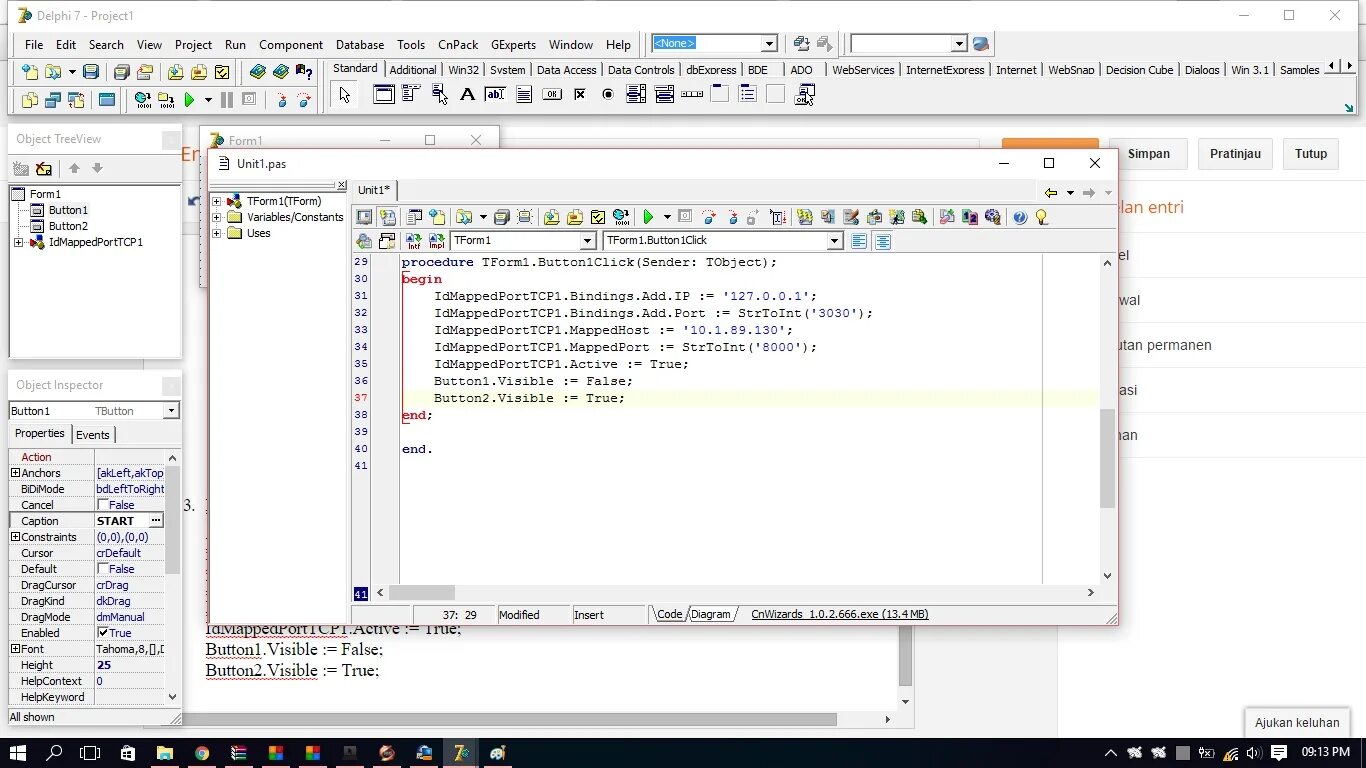Click the Step Over icon in main toolbar
Image resolution: width=1366 pixels, height=768 pixels.
tap(303, 100)
